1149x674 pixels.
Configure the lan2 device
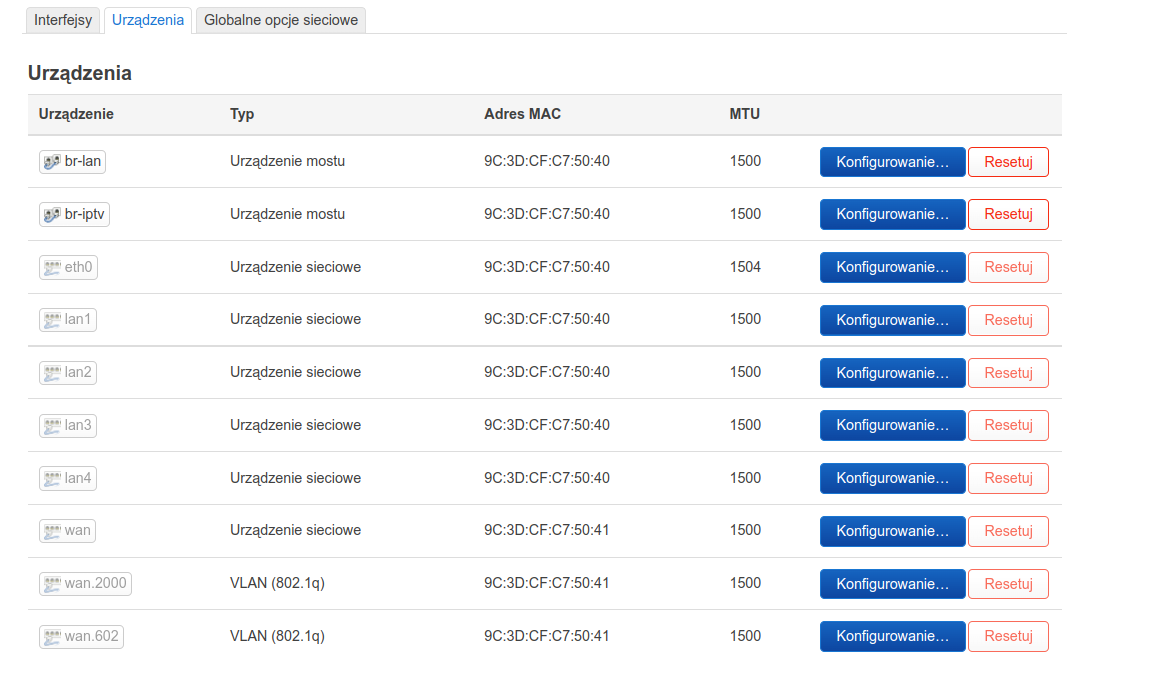point(893,373)
